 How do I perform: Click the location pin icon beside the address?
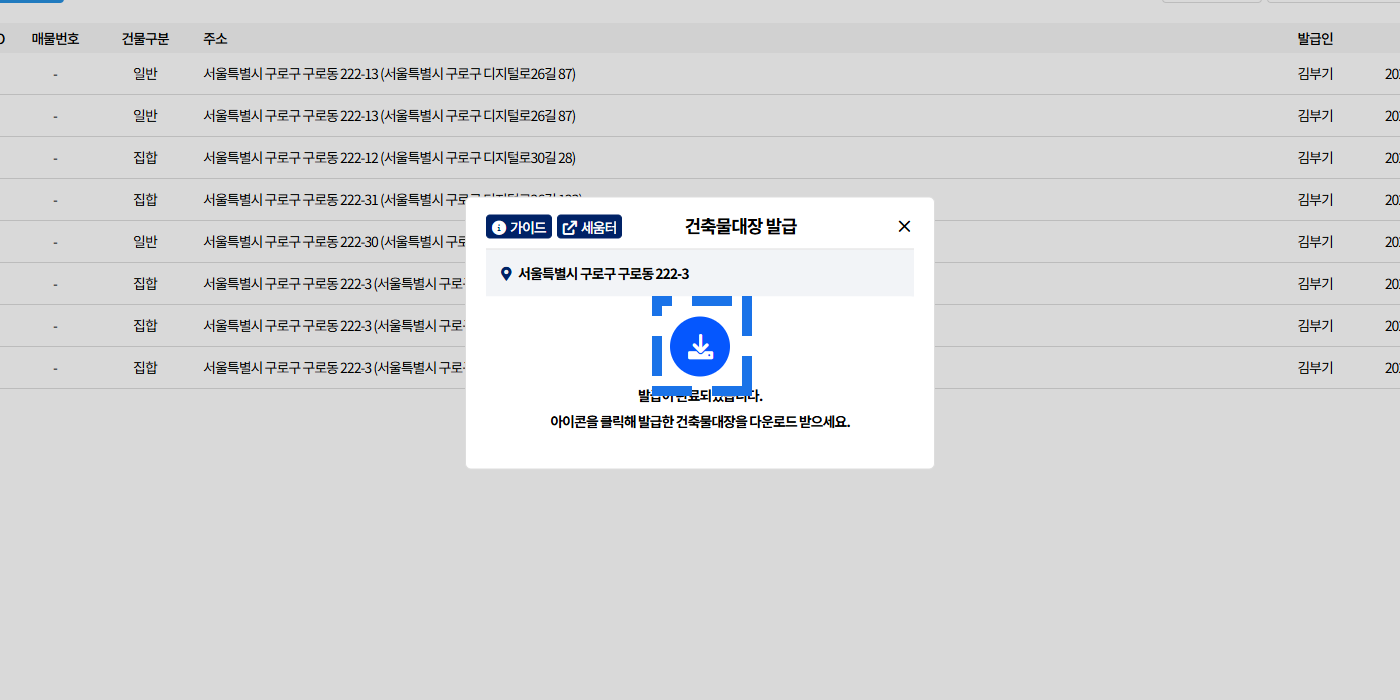tap(506, 274)
